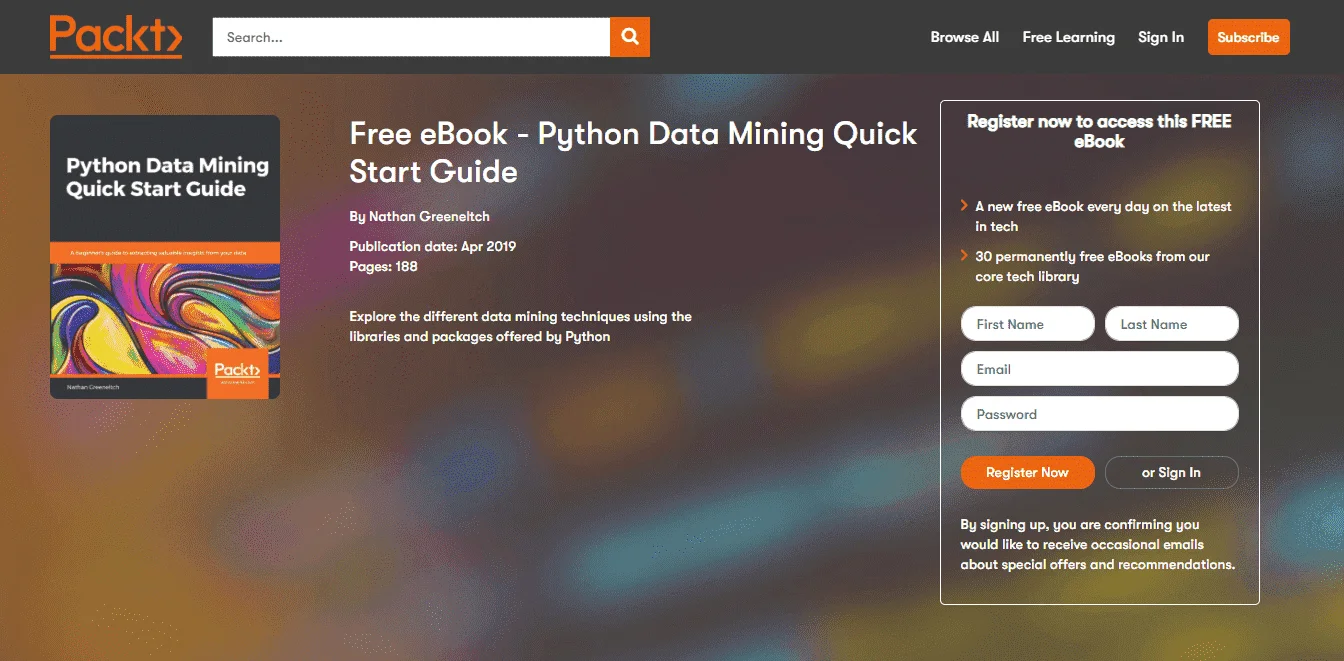Click the 'or Sign In' button
1344x661 pixels.
click(x=1172, y=472)
